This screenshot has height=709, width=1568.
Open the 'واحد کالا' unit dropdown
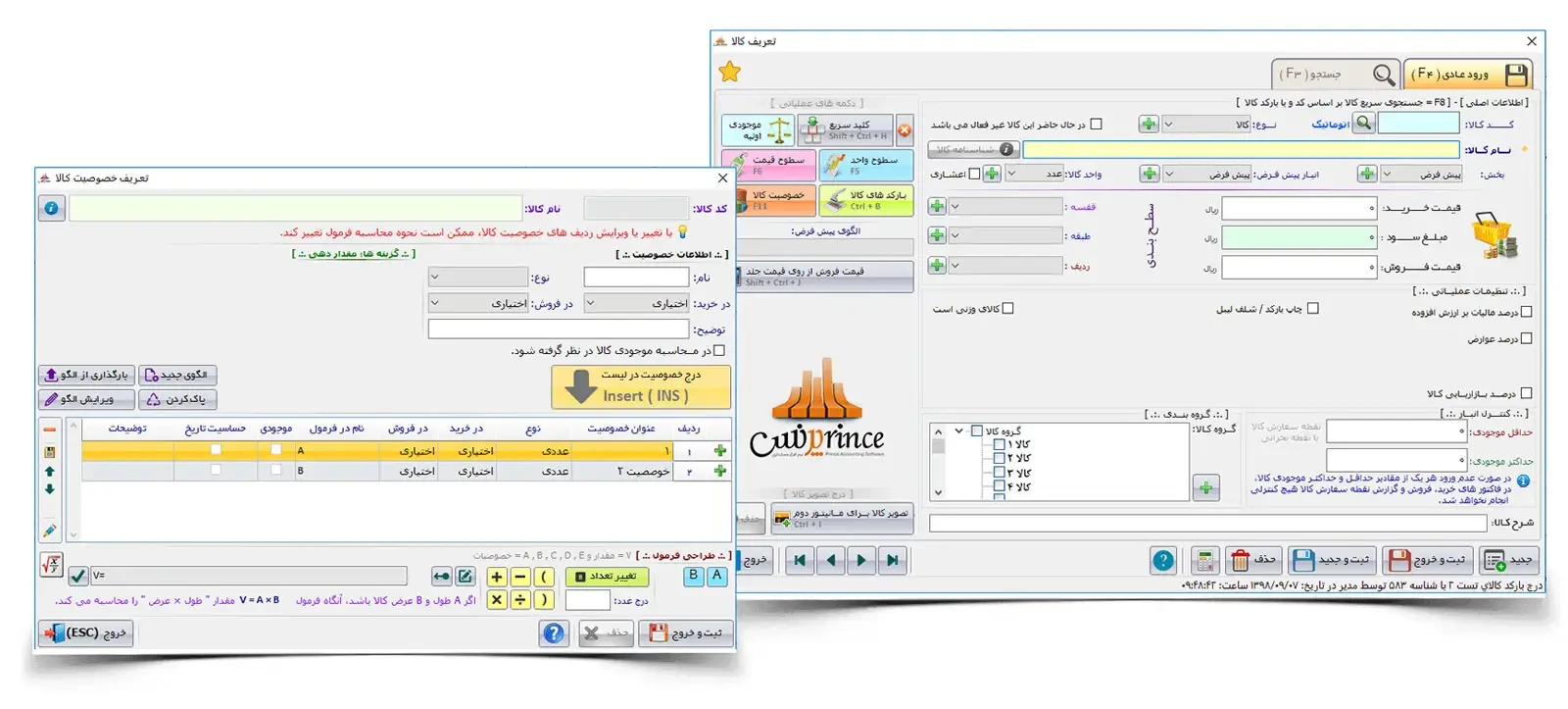coord(1012,174)
